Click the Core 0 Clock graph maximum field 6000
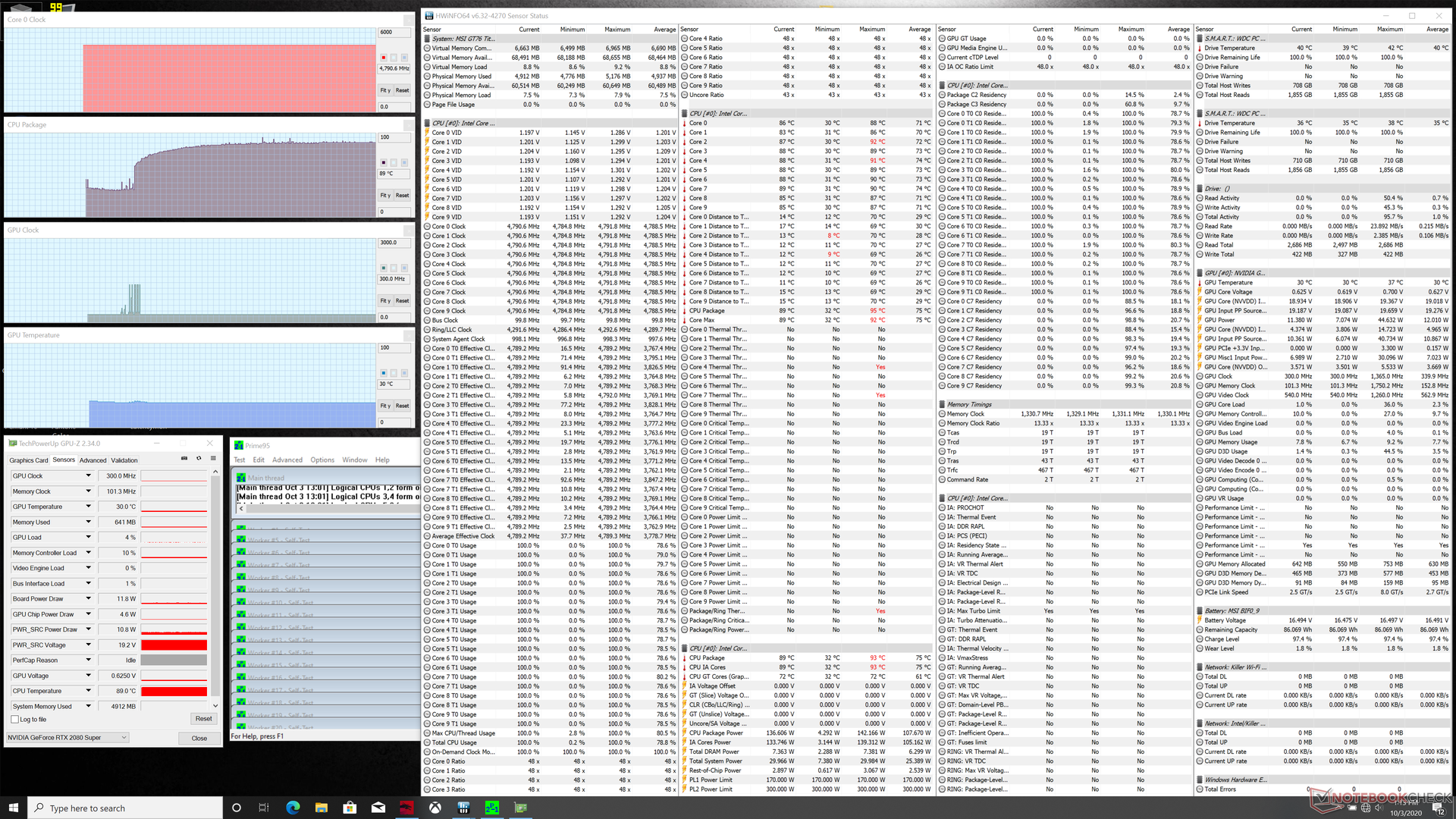1456x819 pixels. 394,32
